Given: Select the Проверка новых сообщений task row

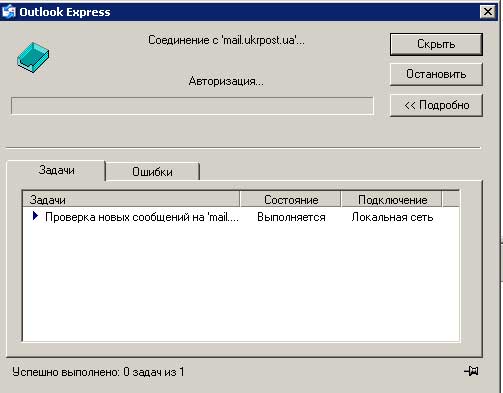Looking at the screenshot, I should click(x=241, y=217).
